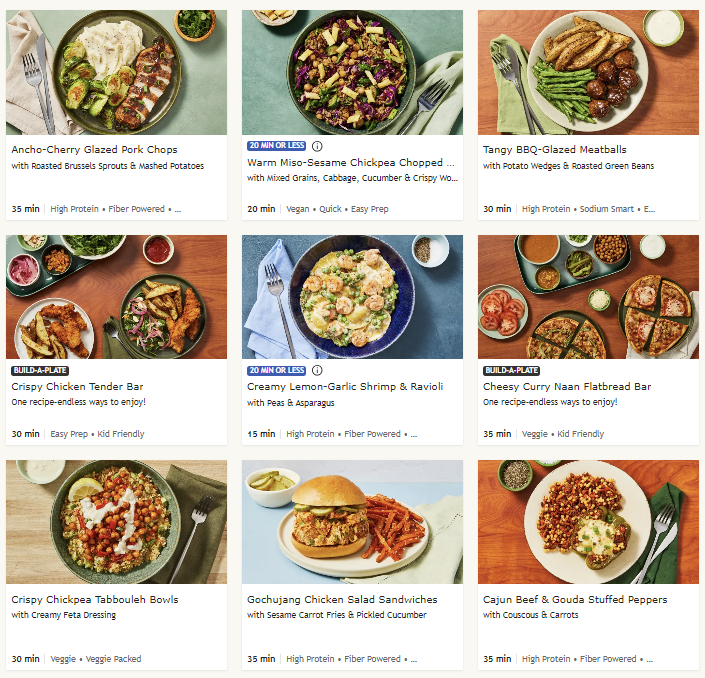Viewport: 705px width, 678px height.
Task: Click the Cheesy Curry Naan Flatbread Bar title
Action: point(567,387)
